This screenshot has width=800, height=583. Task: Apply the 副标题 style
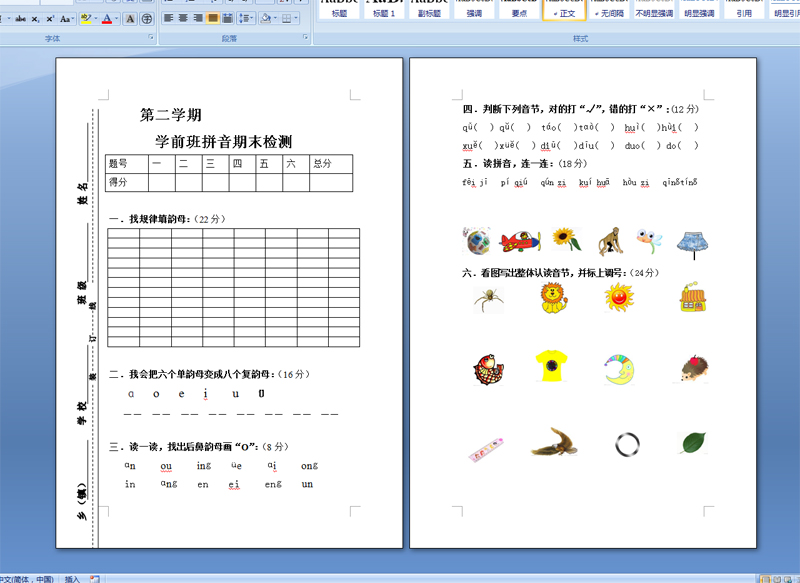[x=429, y=9]
